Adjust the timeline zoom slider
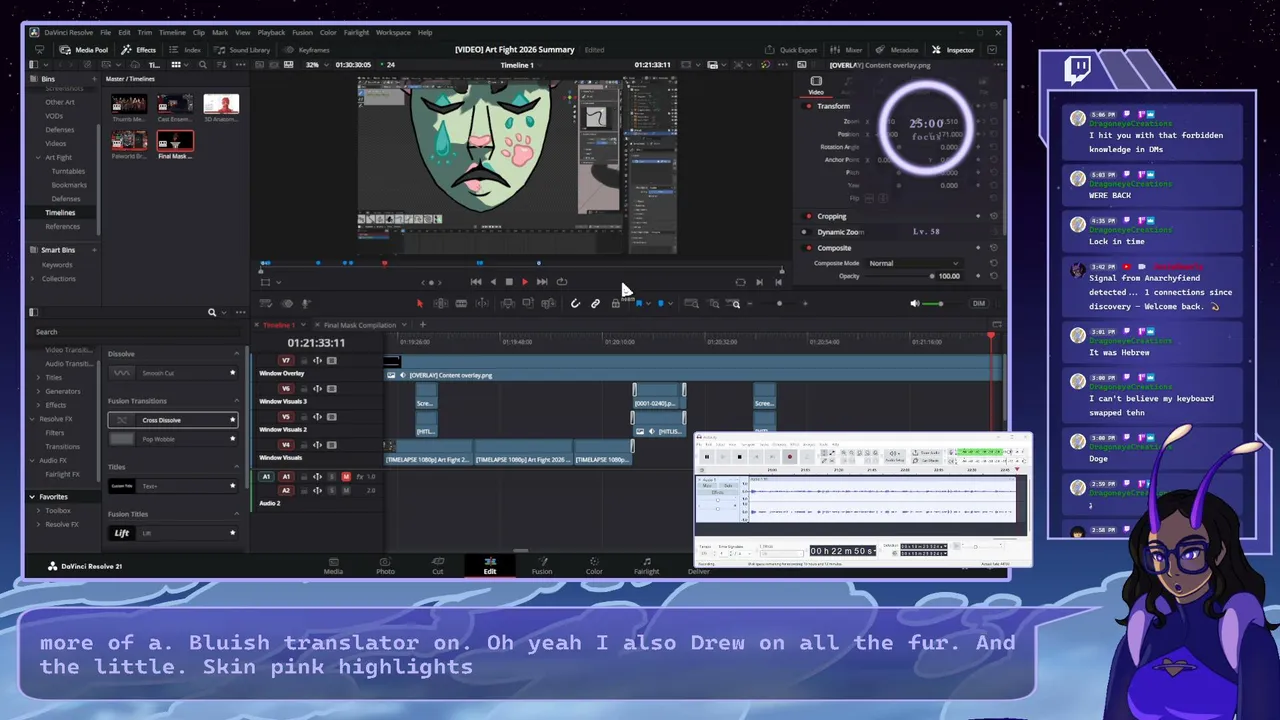The image size is (1280, 720). 780,303
